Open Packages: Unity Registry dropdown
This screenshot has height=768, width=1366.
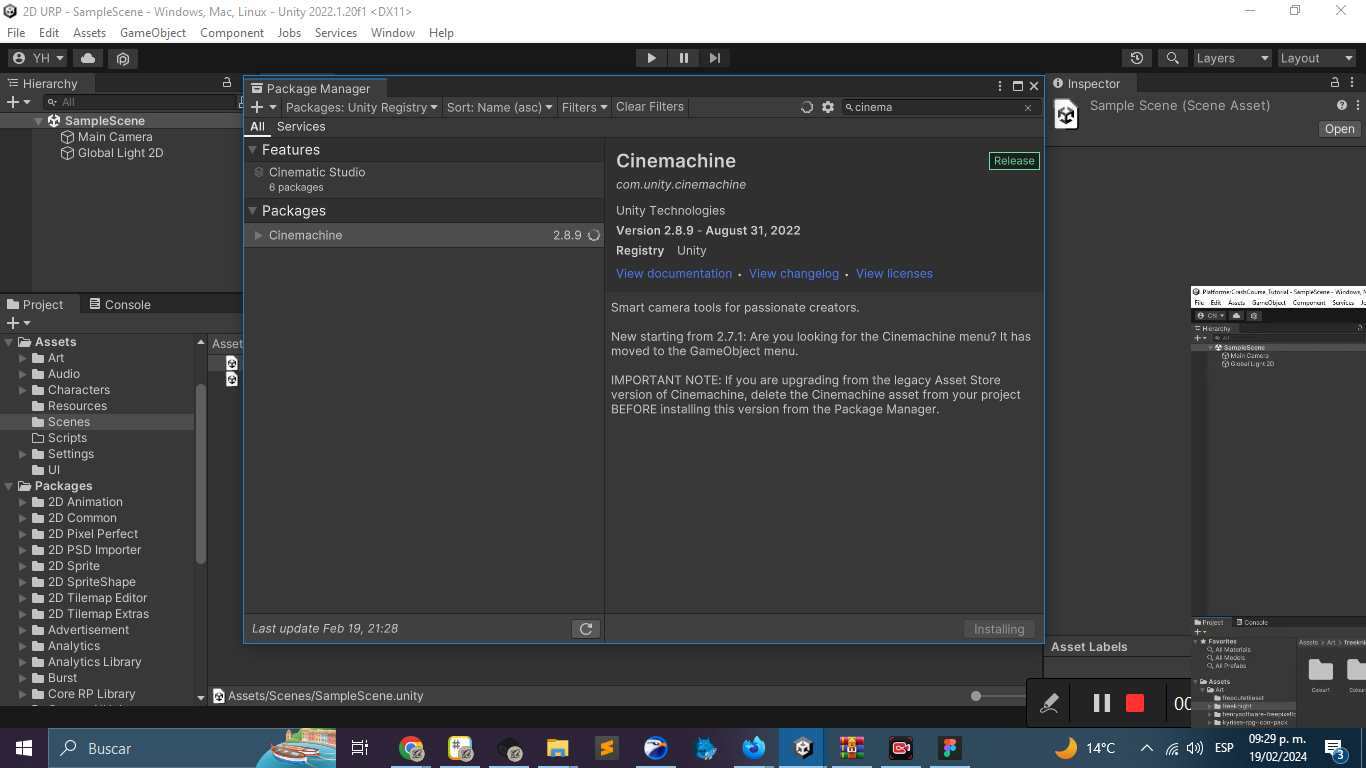(362, 107)
